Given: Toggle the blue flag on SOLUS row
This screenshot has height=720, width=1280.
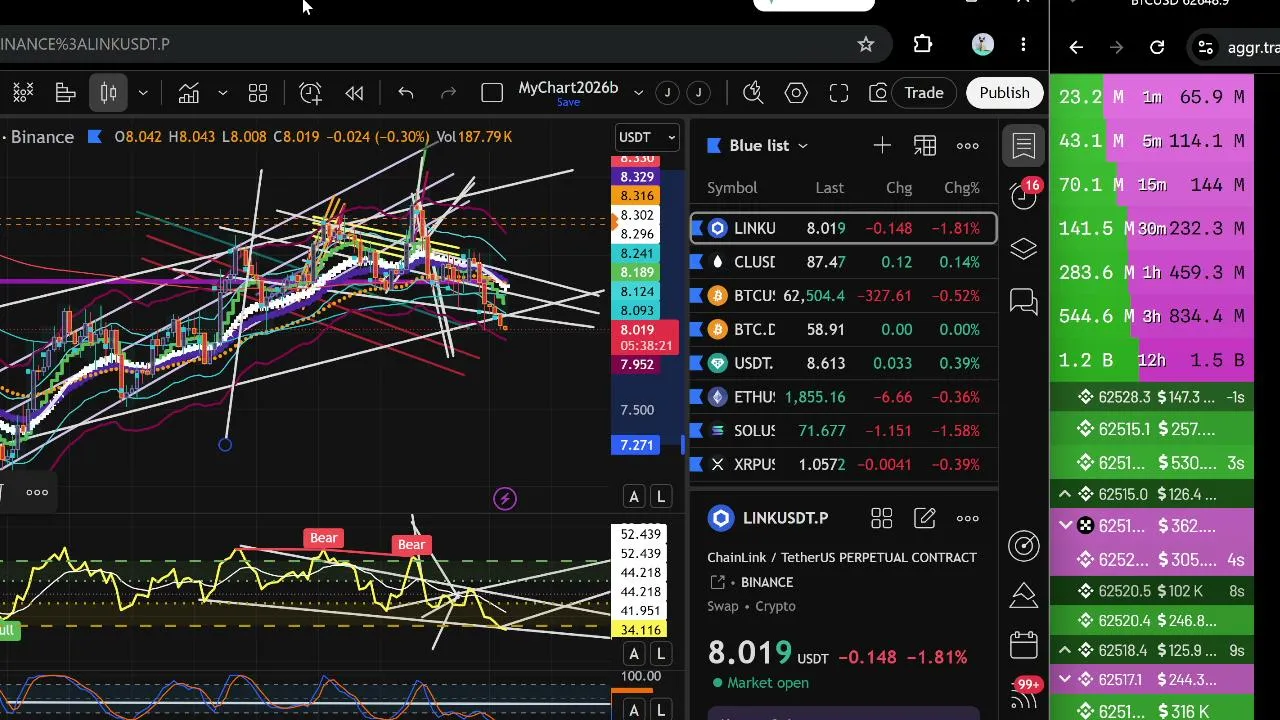Looking at the screenshot, I should (x=696, y=430).
